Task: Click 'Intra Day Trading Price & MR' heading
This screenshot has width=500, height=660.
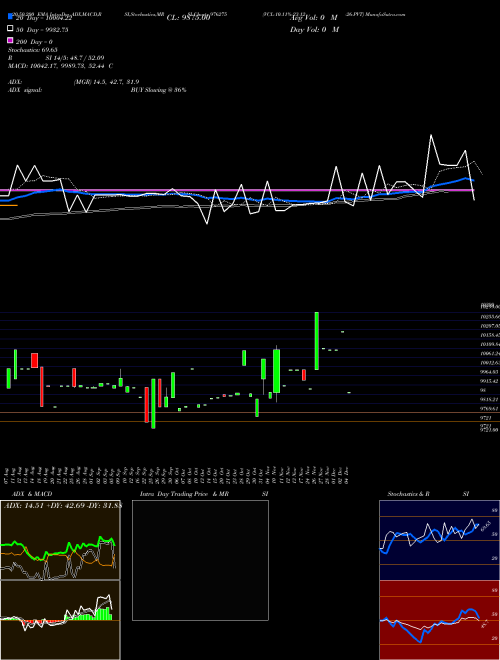Action: tap(184, 494)
